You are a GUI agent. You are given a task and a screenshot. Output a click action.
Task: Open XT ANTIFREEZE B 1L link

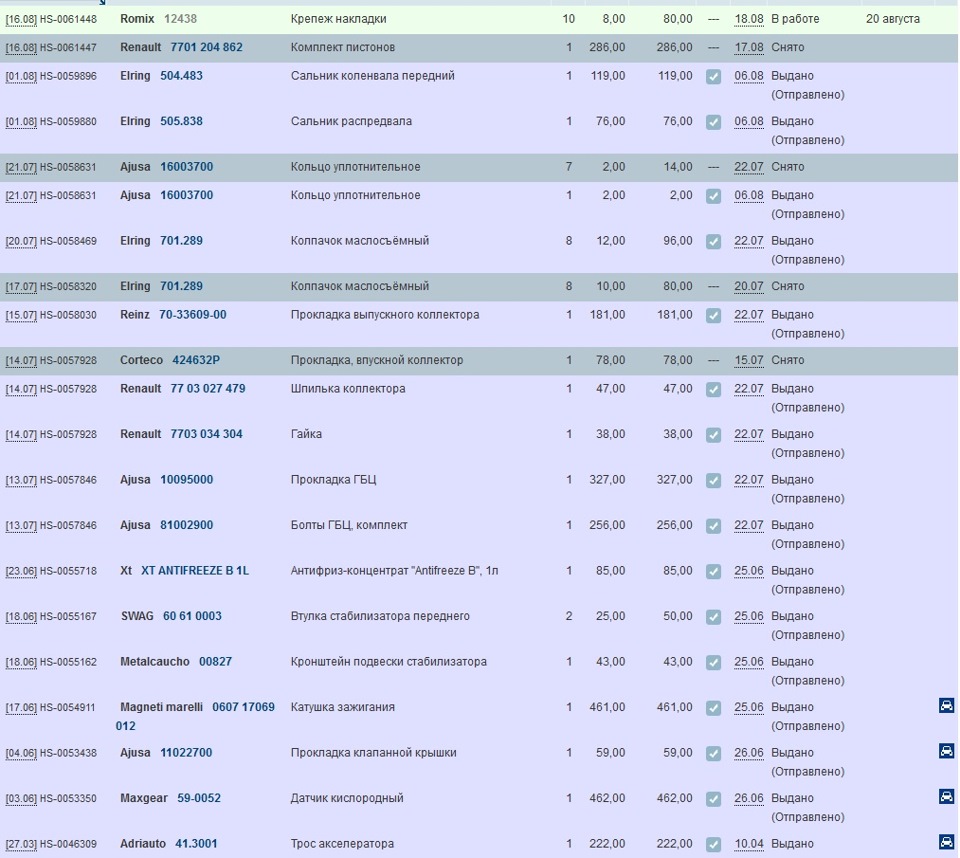click(195, 570)
